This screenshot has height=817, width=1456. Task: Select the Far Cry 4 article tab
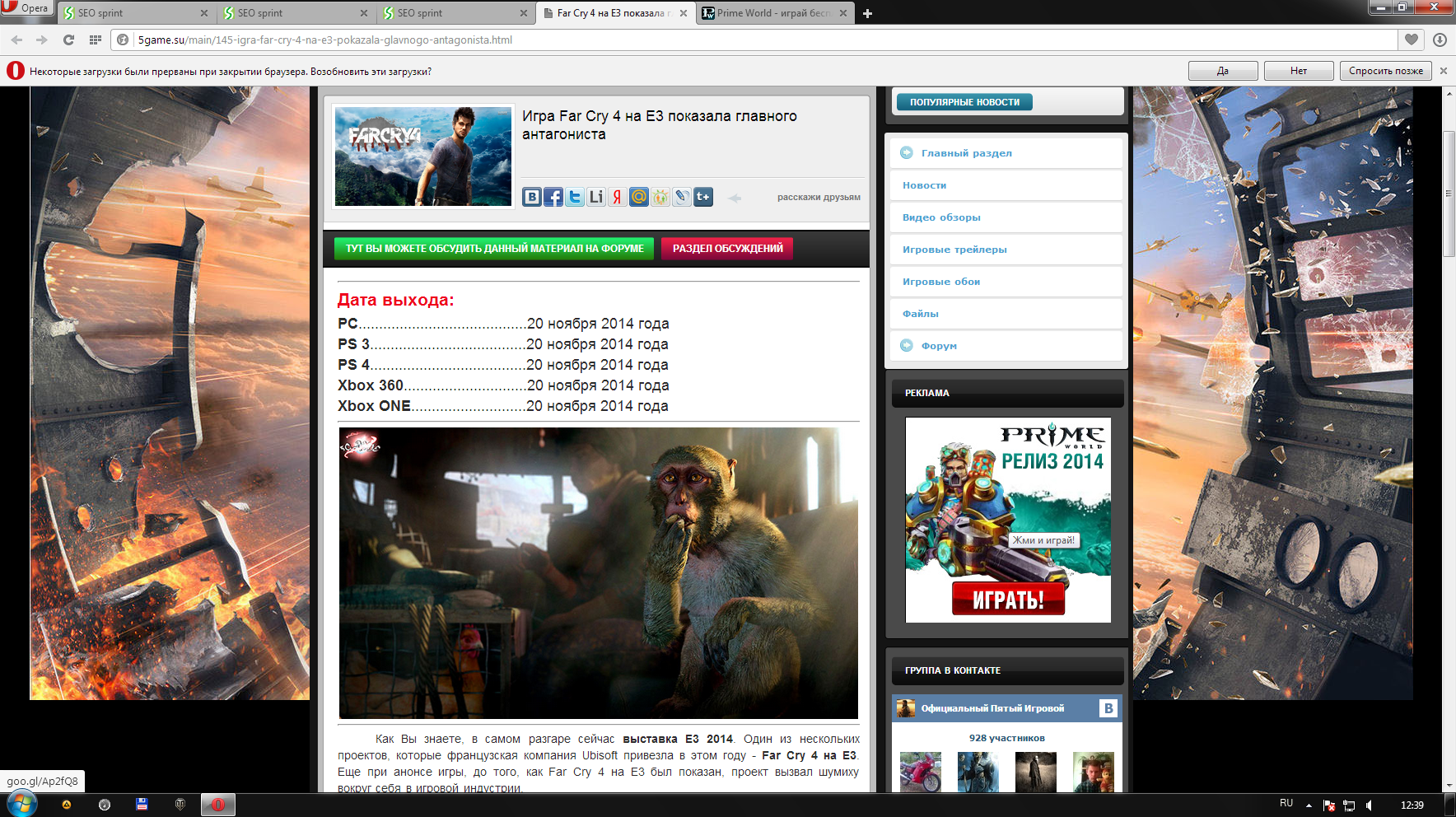coord(615,13)
